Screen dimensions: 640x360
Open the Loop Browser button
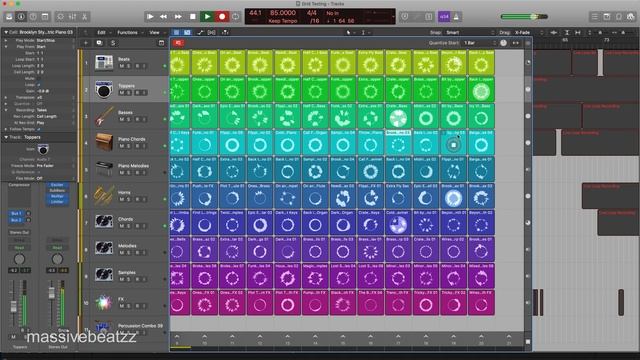click(x=619, y=17)
